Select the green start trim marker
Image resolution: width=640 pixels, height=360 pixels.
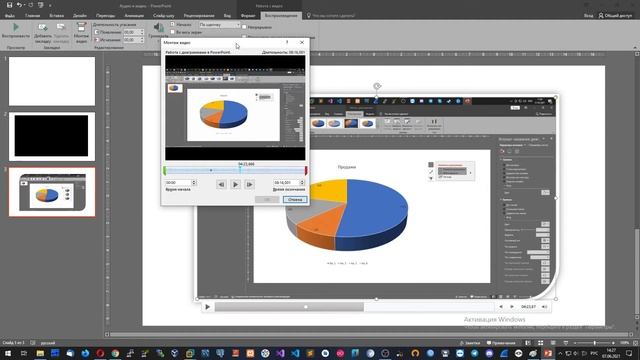164,171
